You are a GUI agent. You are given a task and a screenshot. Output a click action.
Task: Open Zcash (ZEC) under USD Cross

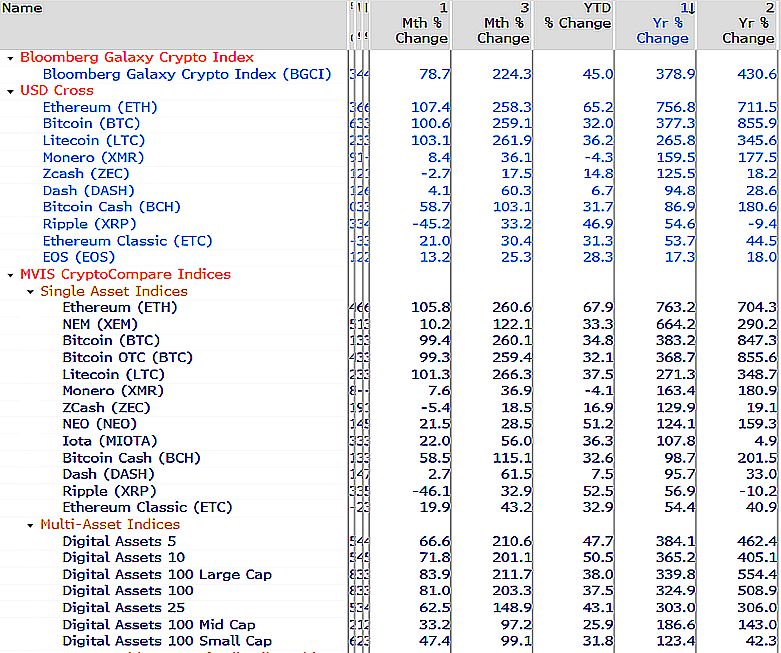(x=86, y=174)
